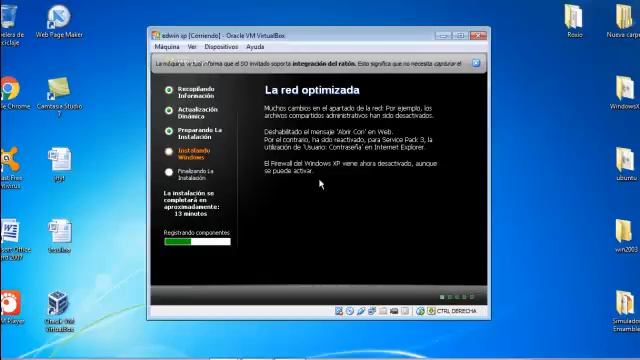The height and width of the screenshot is (360, 640).
Task: Click the La red optimizada heading
Action: pyautogui.click(x=312, y=90)
